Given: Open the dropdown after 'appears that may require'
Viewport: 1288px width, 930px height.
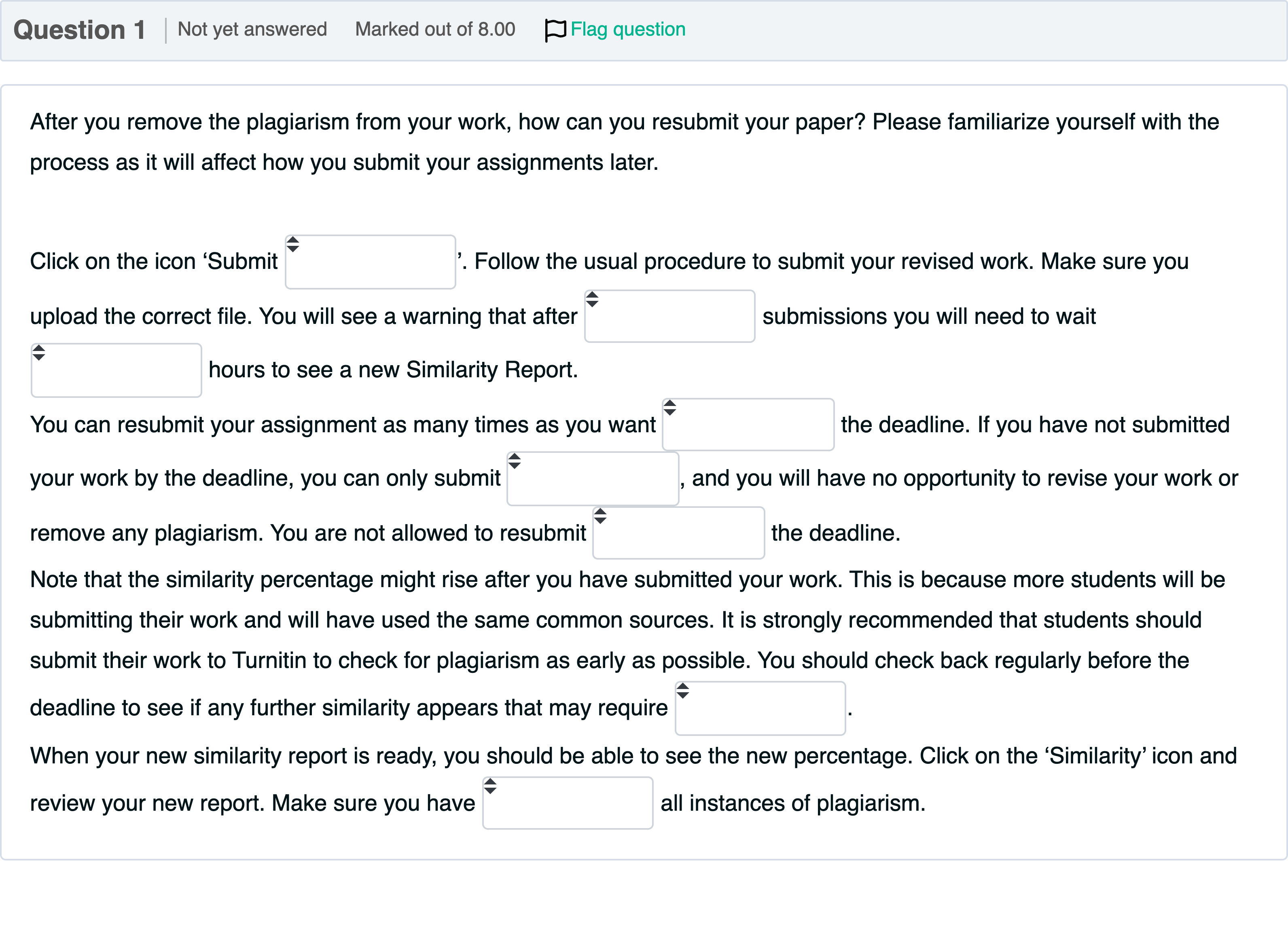Looking at the screenshot, I should 760,708.
